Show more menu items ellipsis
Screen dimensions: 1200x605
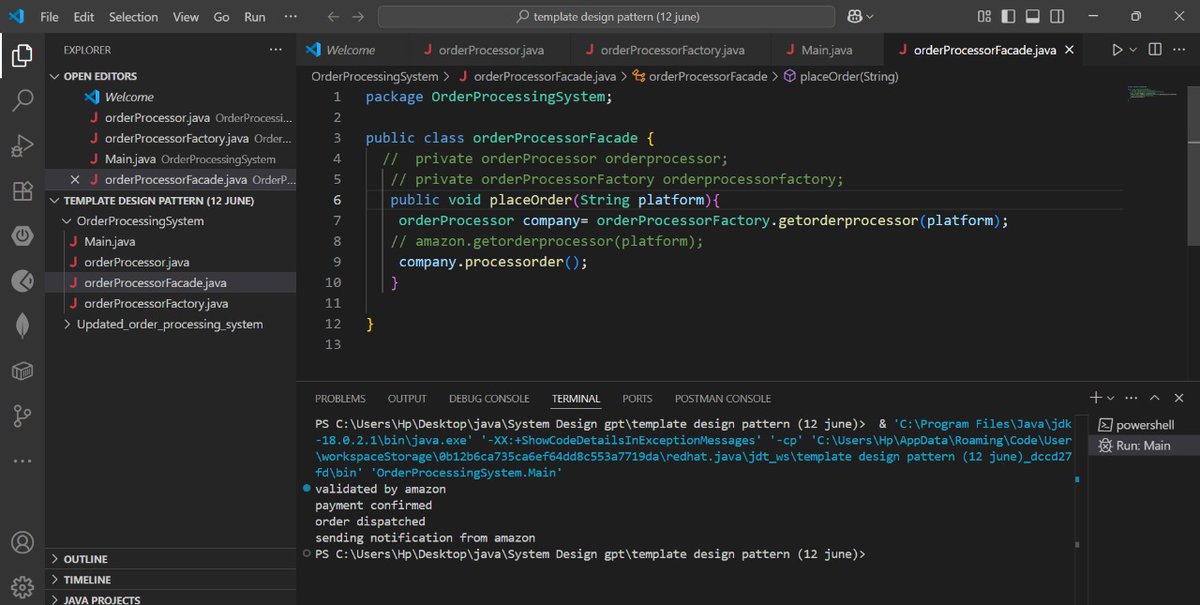[291, 17]
